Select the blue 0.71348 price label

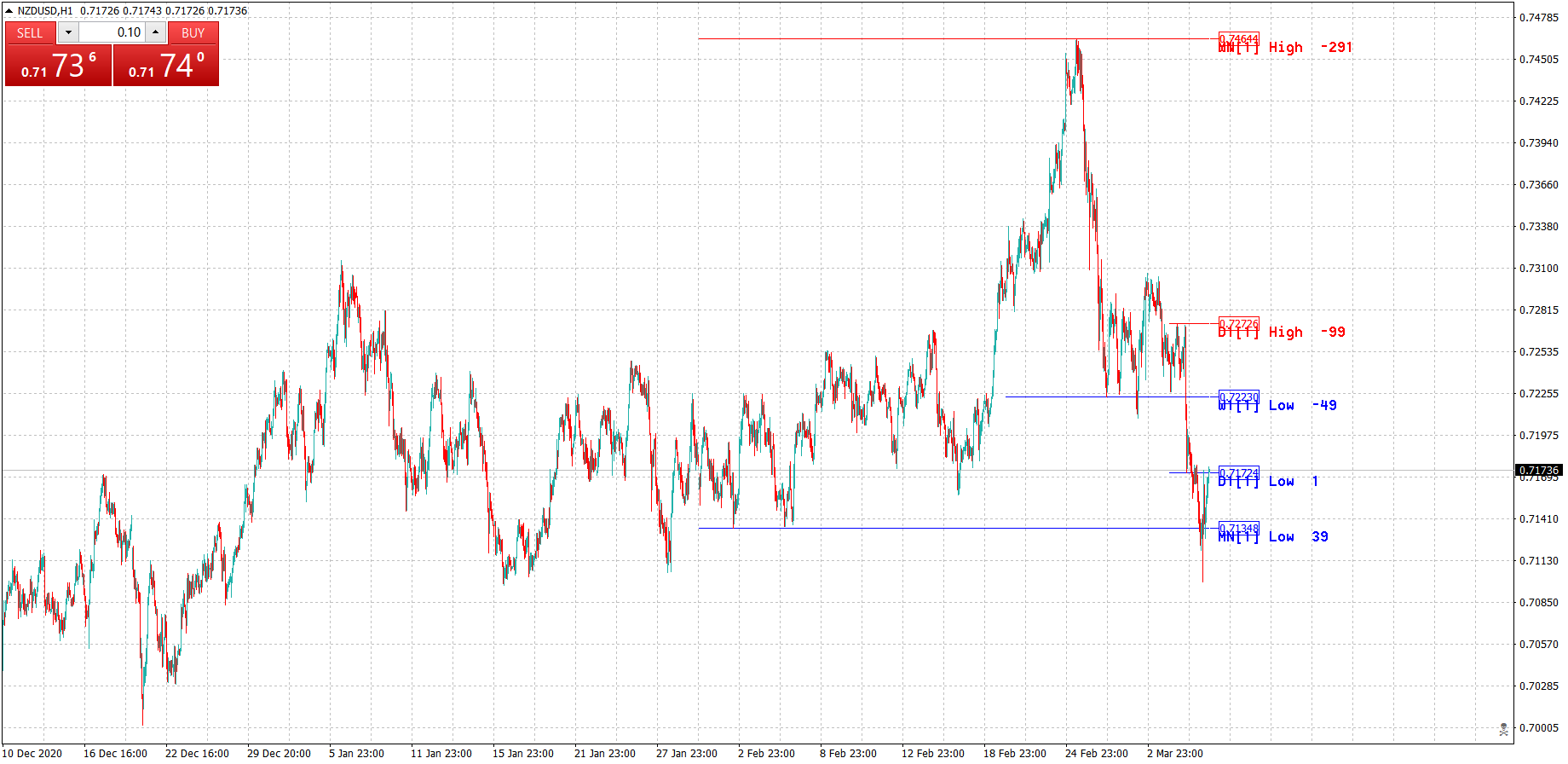(x=1238, y=529)
